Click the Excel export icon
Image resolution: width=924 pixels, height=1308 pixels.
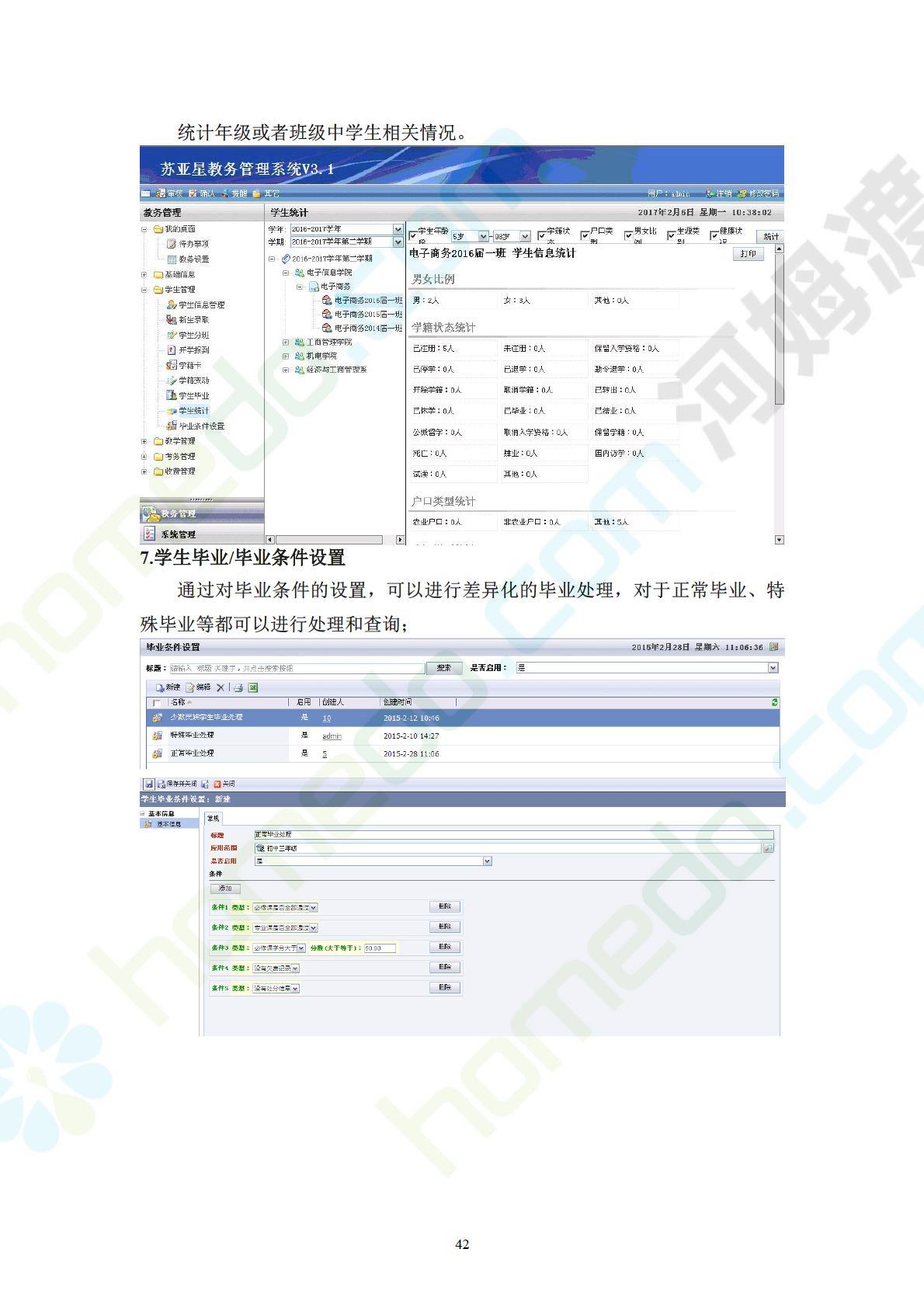click(x=253, y=687)
